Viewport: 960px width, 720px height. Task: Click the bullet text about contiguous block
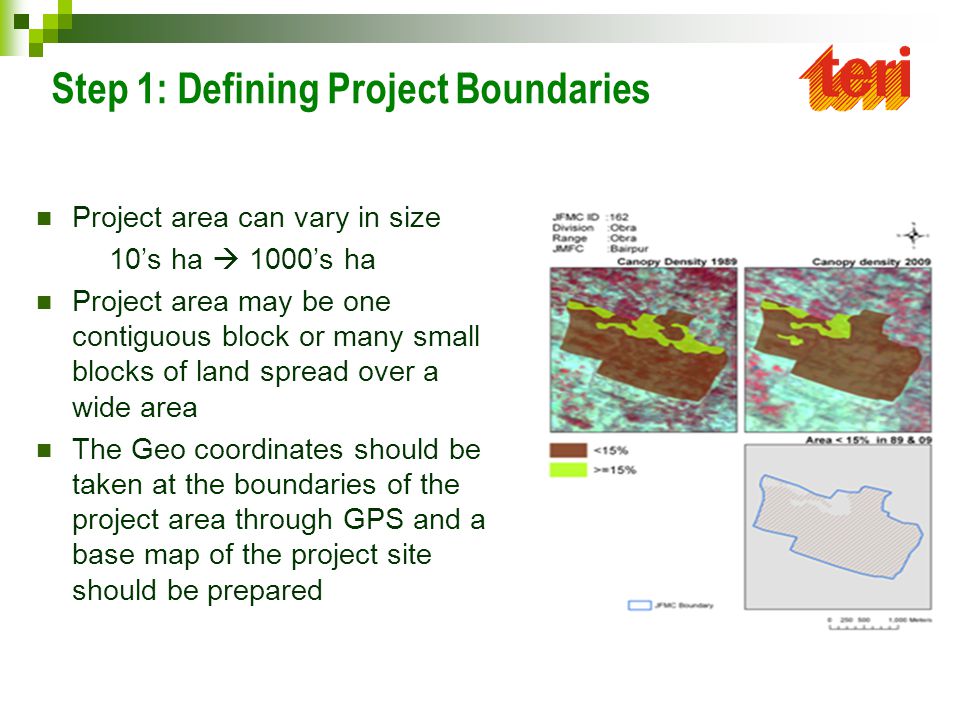tap(276, 354)
